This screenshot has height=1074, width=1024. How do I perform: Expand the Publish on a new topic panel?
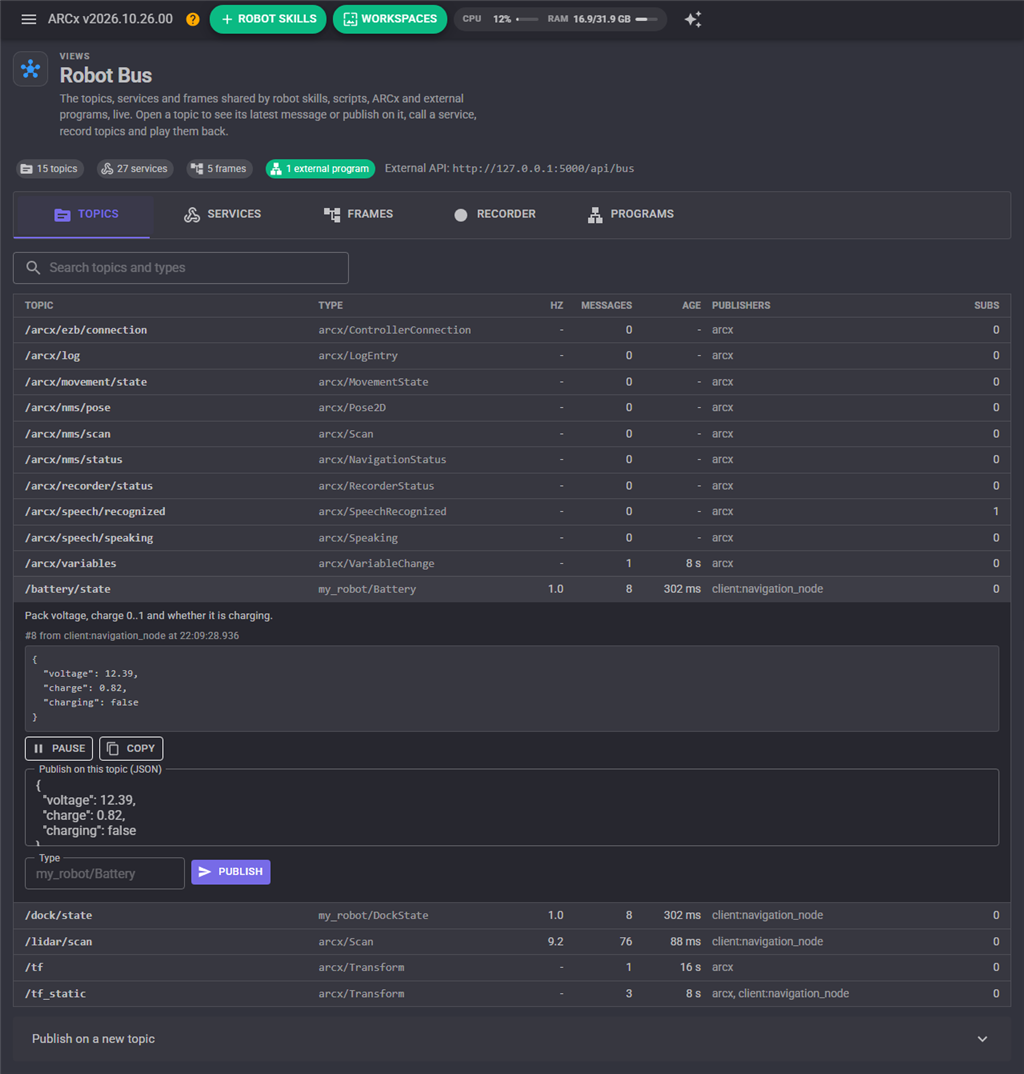coord(512,1039)
